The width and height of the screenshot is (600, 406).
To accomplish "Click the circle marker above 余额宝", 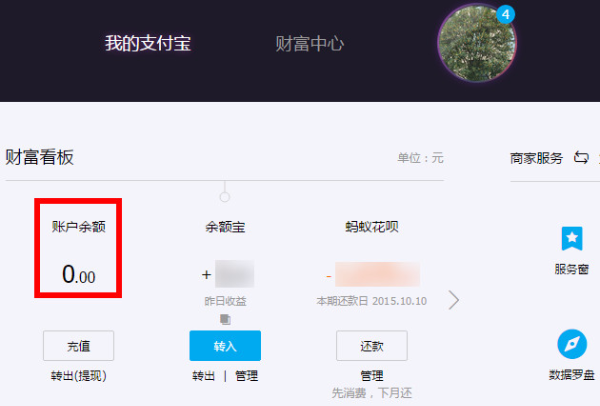I will 225,196.
